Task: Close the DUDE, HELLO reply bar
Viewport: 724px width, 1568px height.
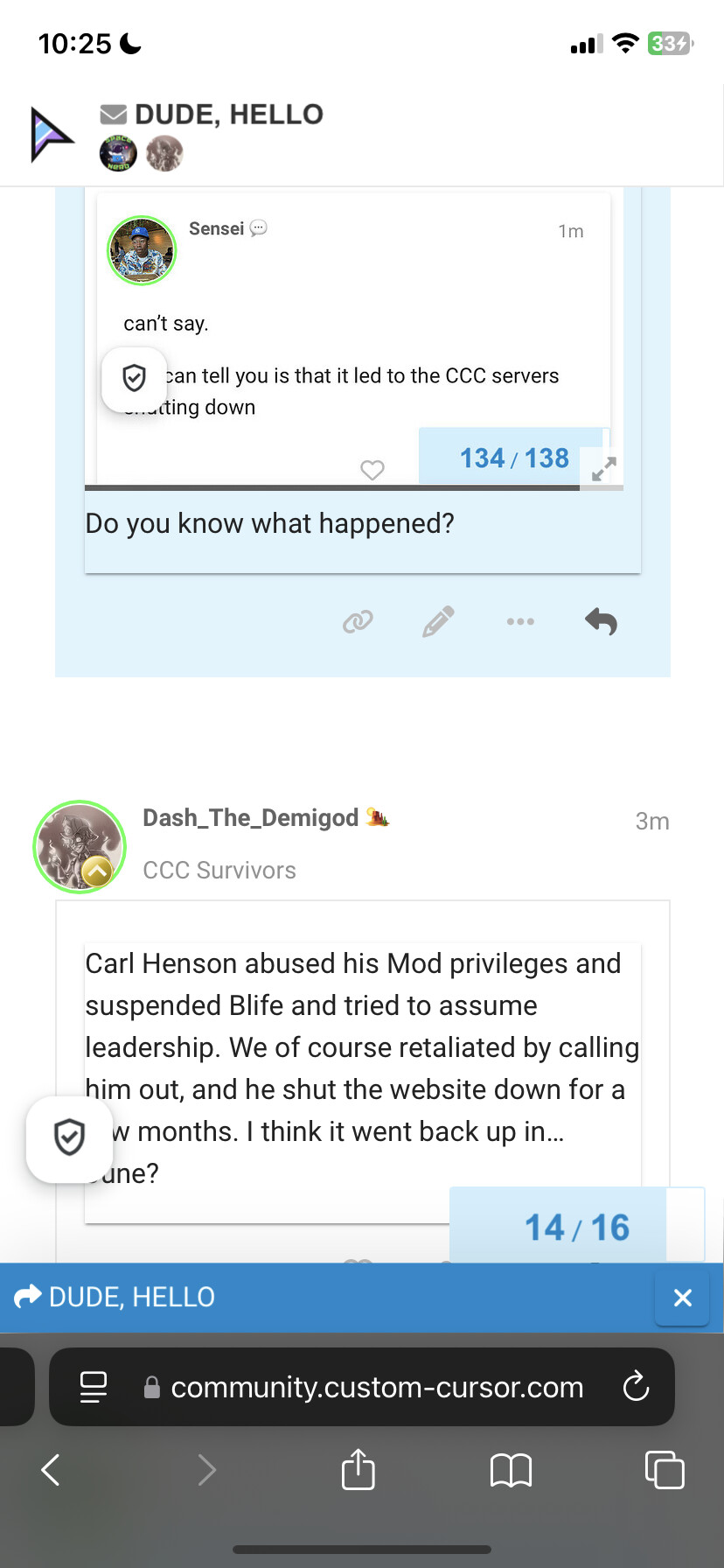Action: [x=683, y=1298]
